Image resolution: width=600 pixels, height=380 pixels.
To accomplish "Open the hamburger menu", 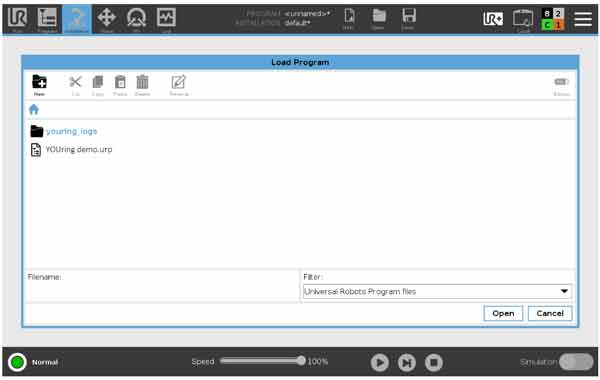I will (x=583, y=19).
